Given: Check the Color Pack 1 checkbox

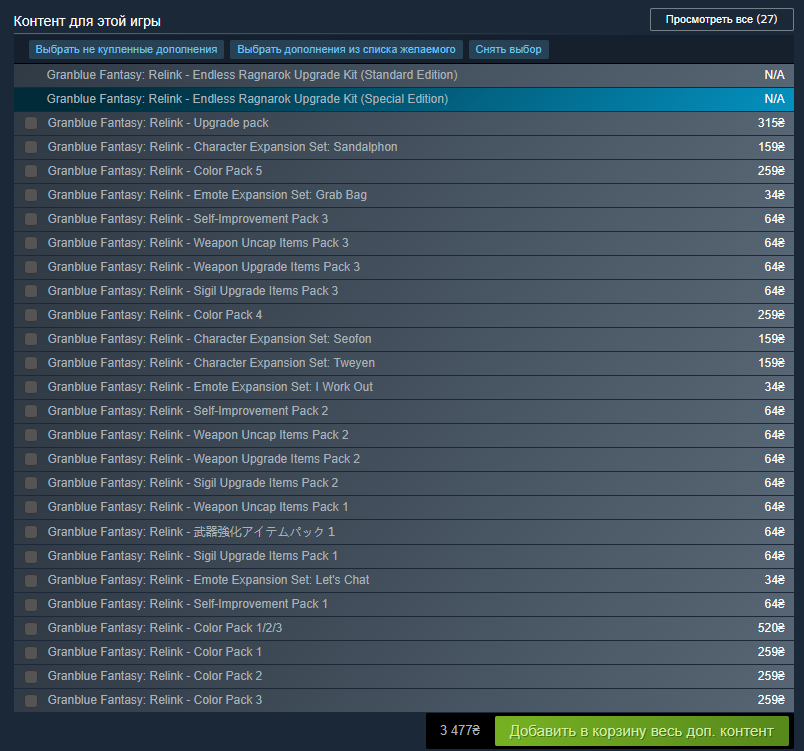Looking at the screenshot, I should [x=31, y=652].
